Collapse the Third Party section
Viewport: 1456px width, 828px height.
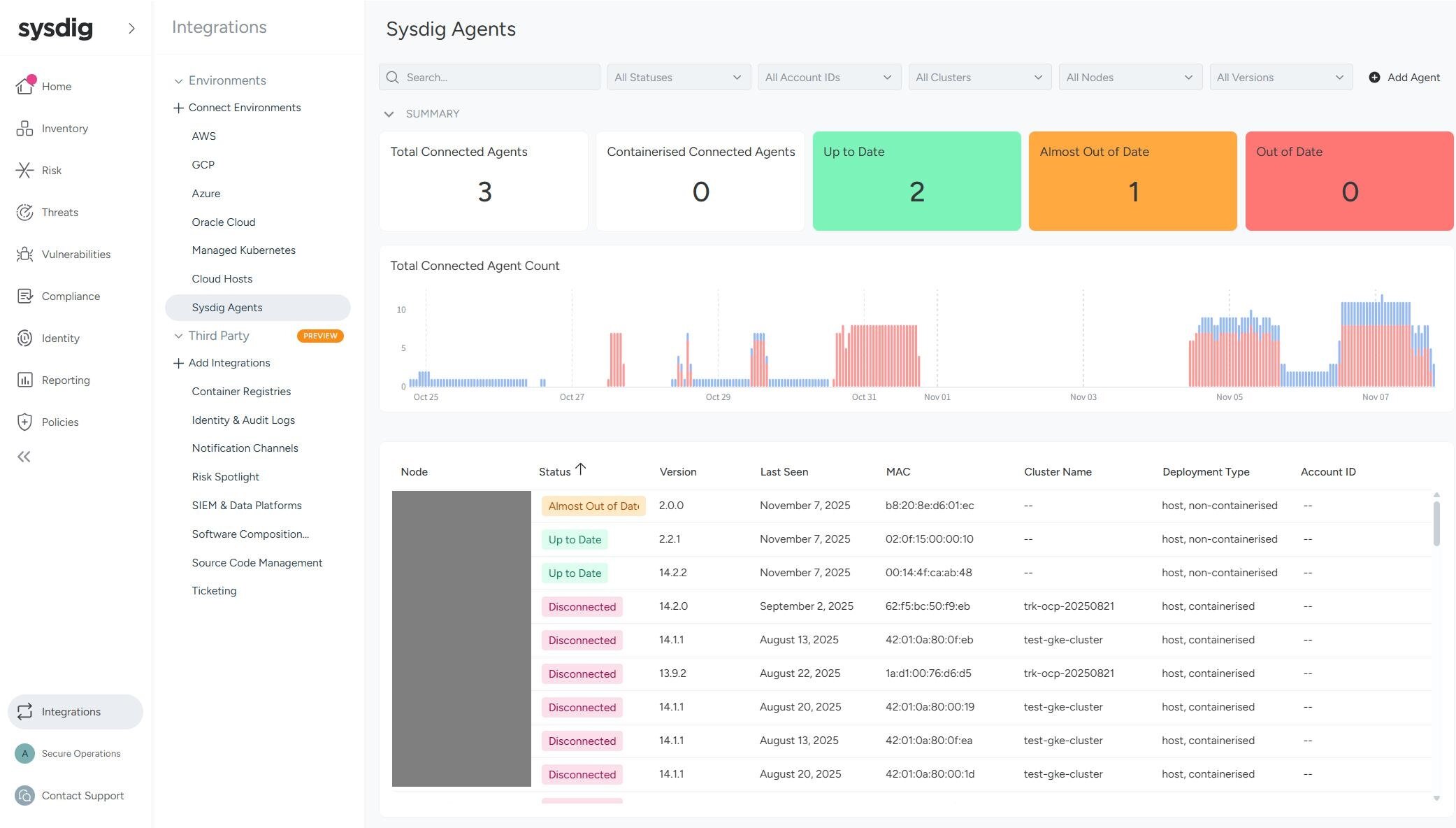pyautogui.click(x=179, y=336)
